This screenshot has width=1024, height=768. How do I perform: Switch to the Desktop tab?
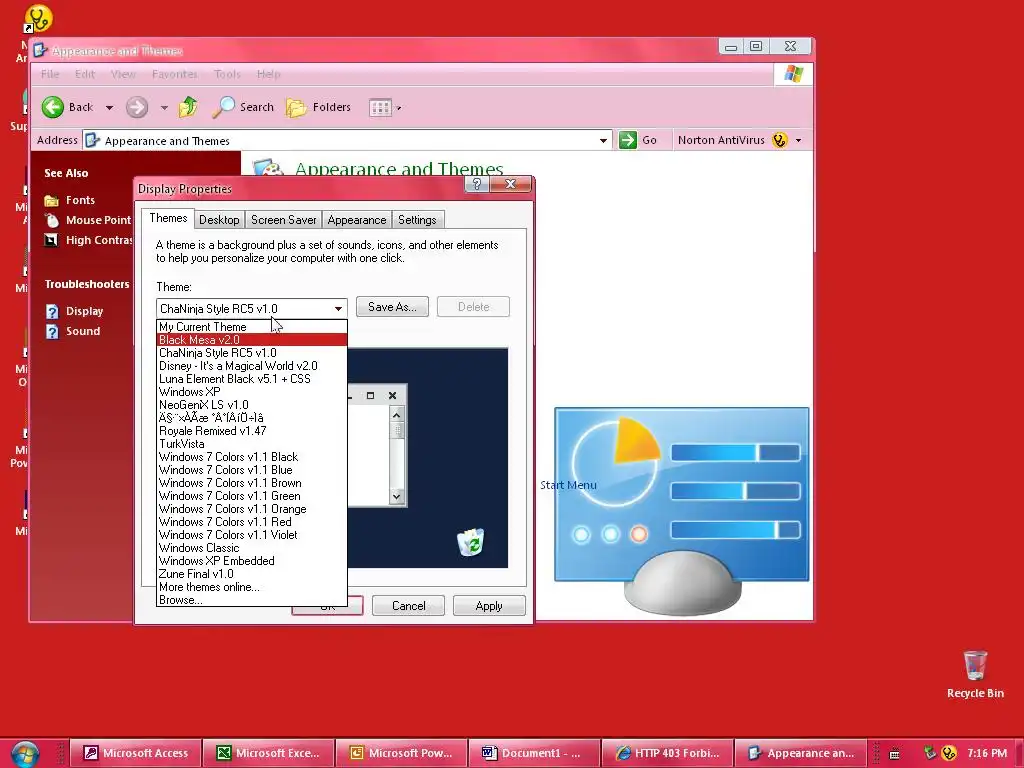[219, 220]
